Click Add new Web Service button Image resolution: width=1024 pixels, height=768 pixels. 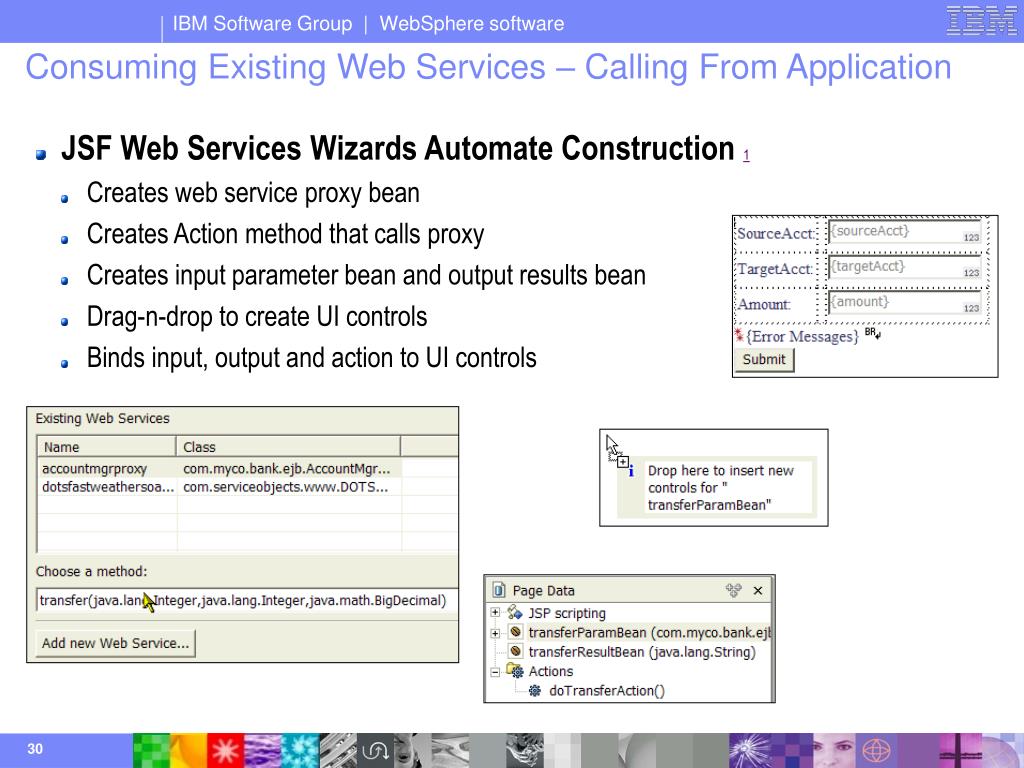click(116, 643)
